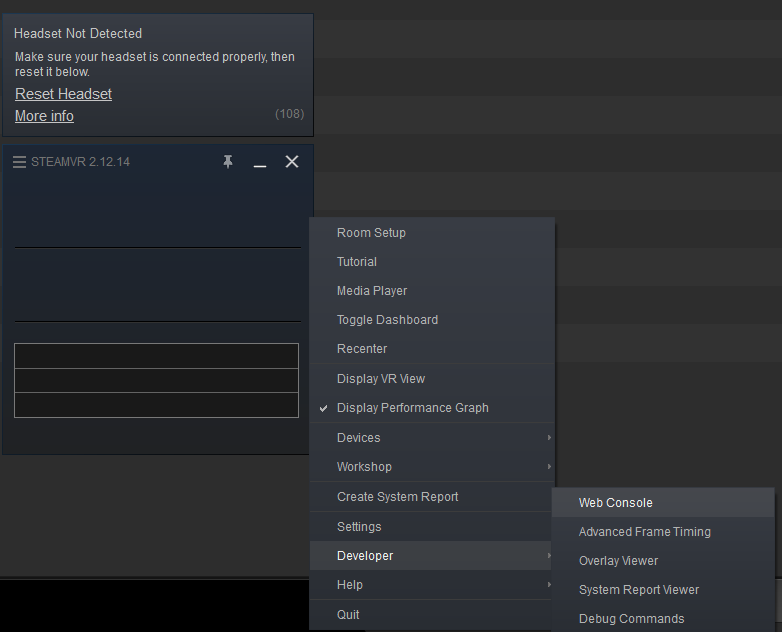Open Web Console in Developer submenu

663,503
